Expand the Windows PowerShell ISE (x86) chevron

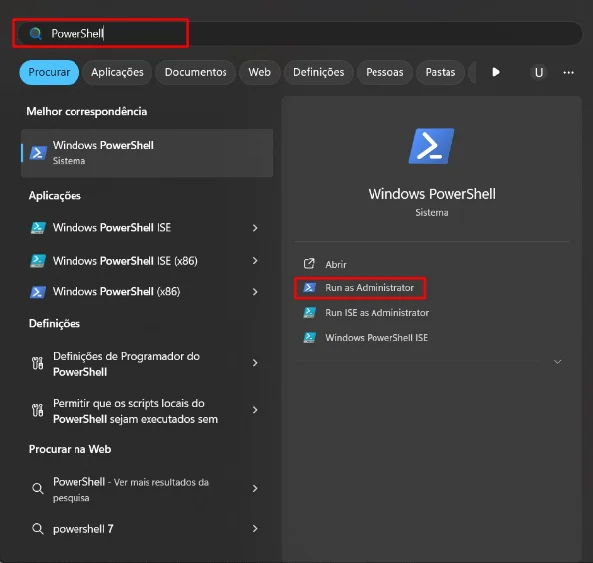click(x=255, y=261)
